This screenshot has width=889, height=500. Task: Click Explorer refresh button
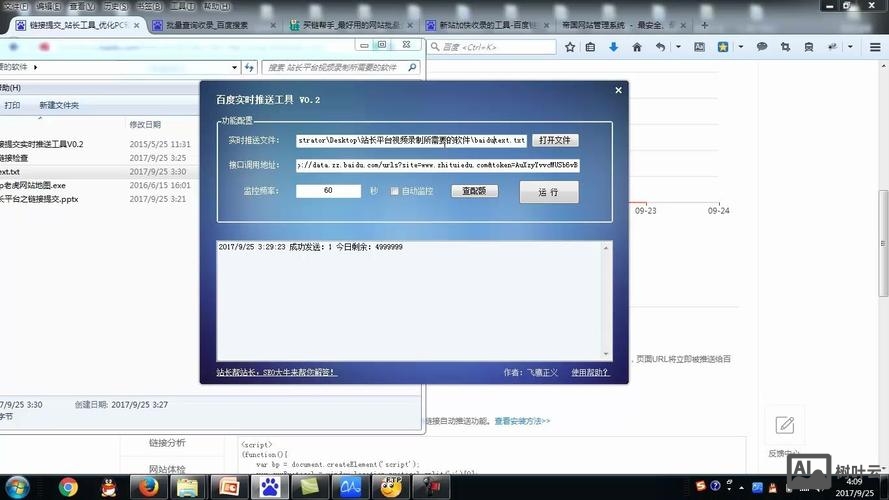(x=249, y=67)
